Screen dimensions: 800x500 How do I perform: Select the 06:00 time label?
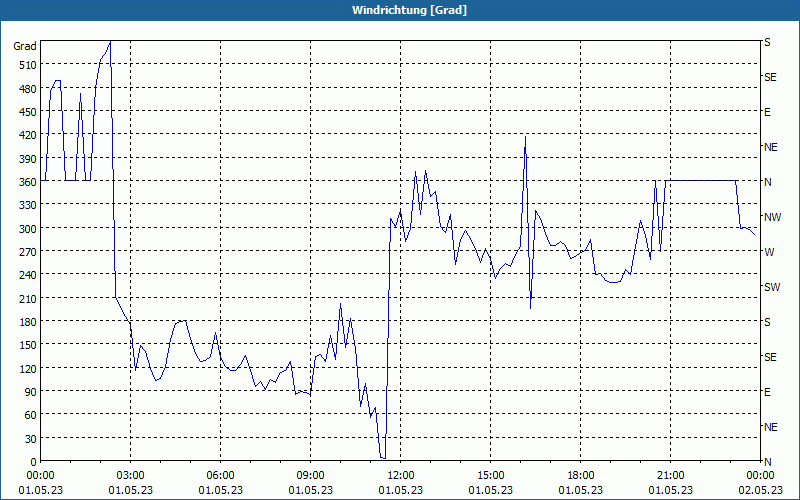point(220,476)
